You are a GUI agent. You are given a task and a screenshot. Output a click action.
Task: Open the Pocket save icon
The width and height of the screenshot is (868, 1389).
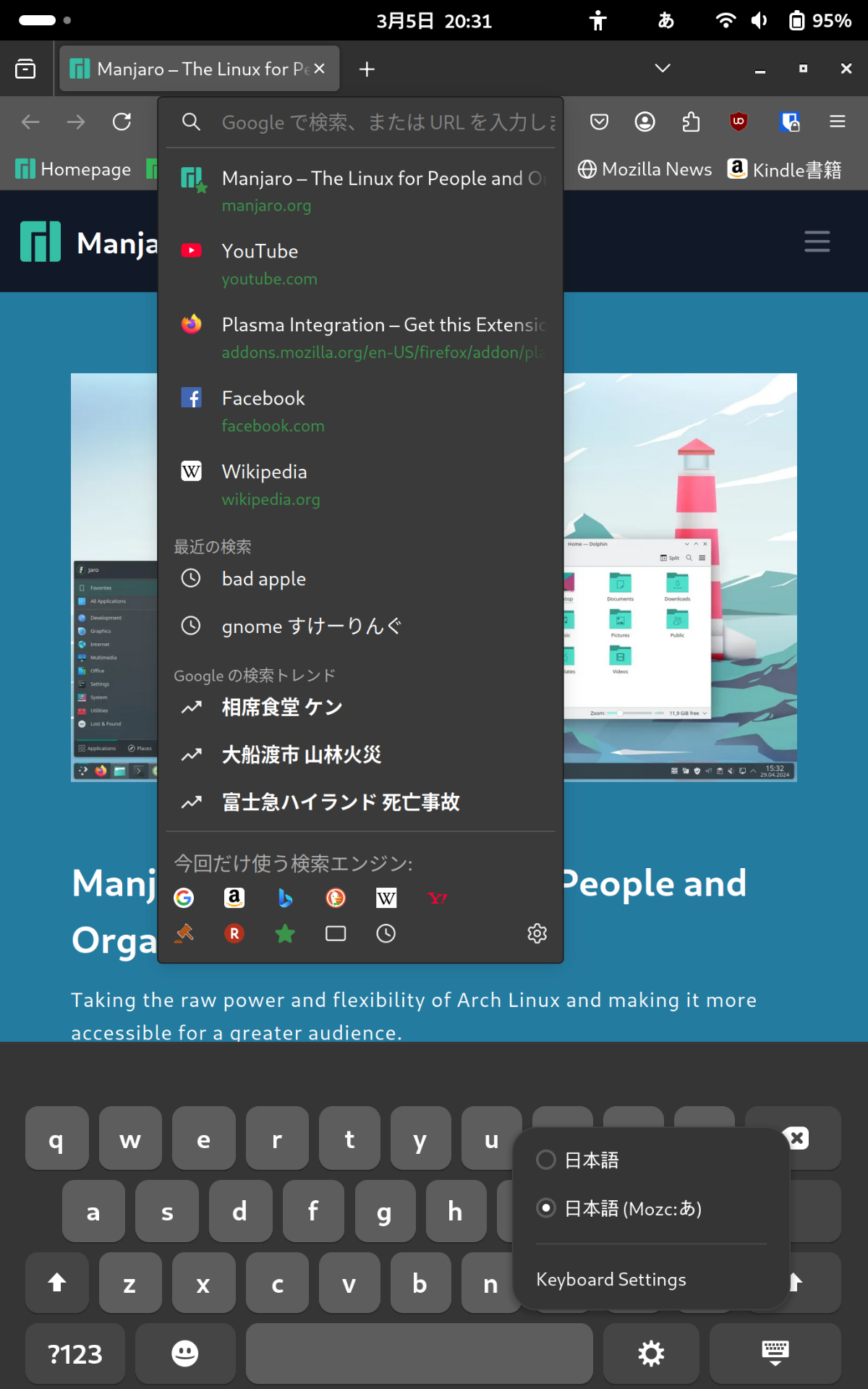599,122
